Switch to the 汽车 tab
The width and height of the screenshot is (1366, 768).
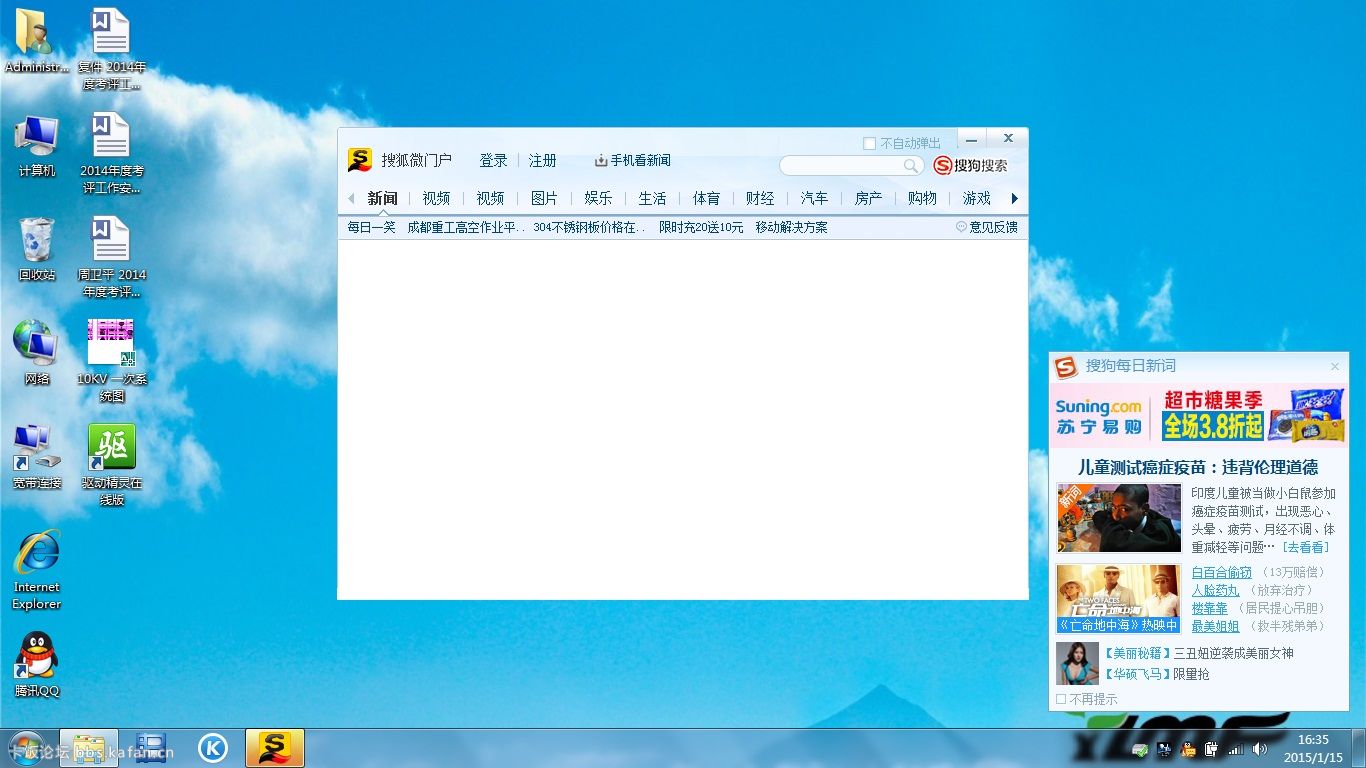814,198
